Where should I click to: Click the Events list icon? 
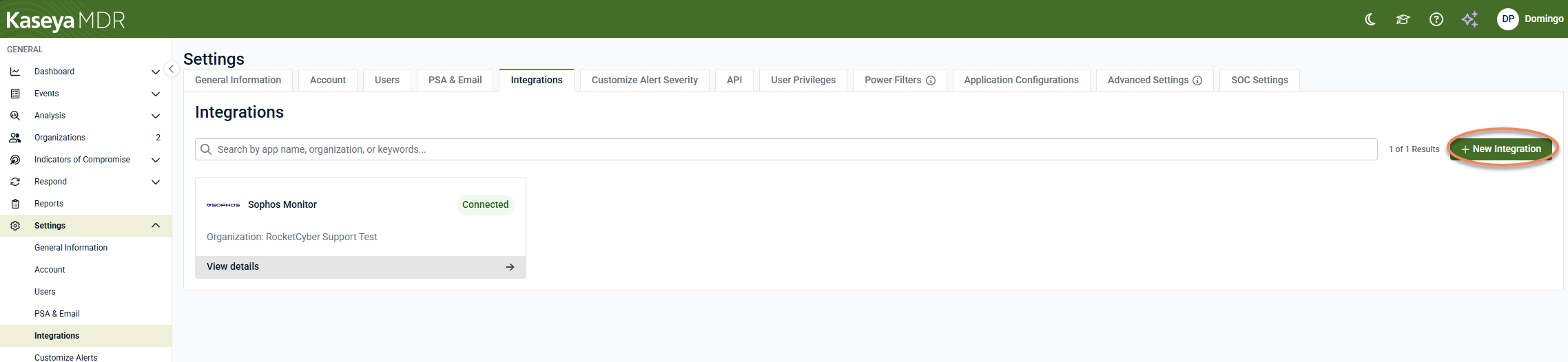point(15,94)
